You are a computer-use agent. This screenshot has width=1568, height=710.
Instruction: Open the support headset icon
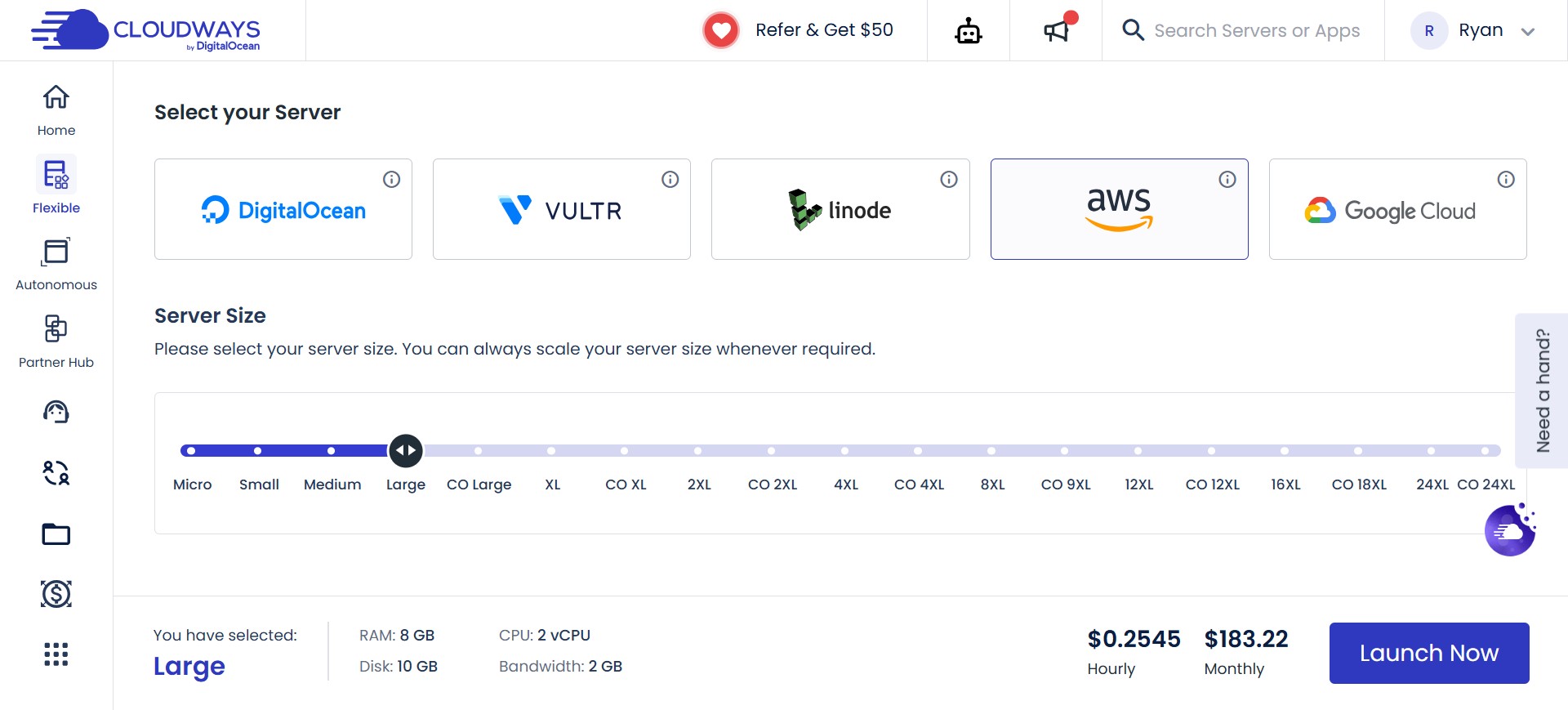56,412
